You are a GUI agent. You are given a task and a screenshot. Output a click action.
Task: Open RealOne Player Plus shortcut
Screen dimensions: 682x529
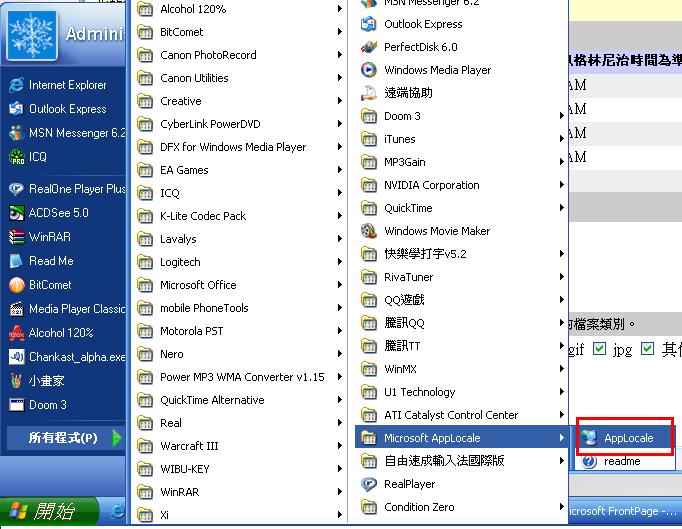pos(65,189)
